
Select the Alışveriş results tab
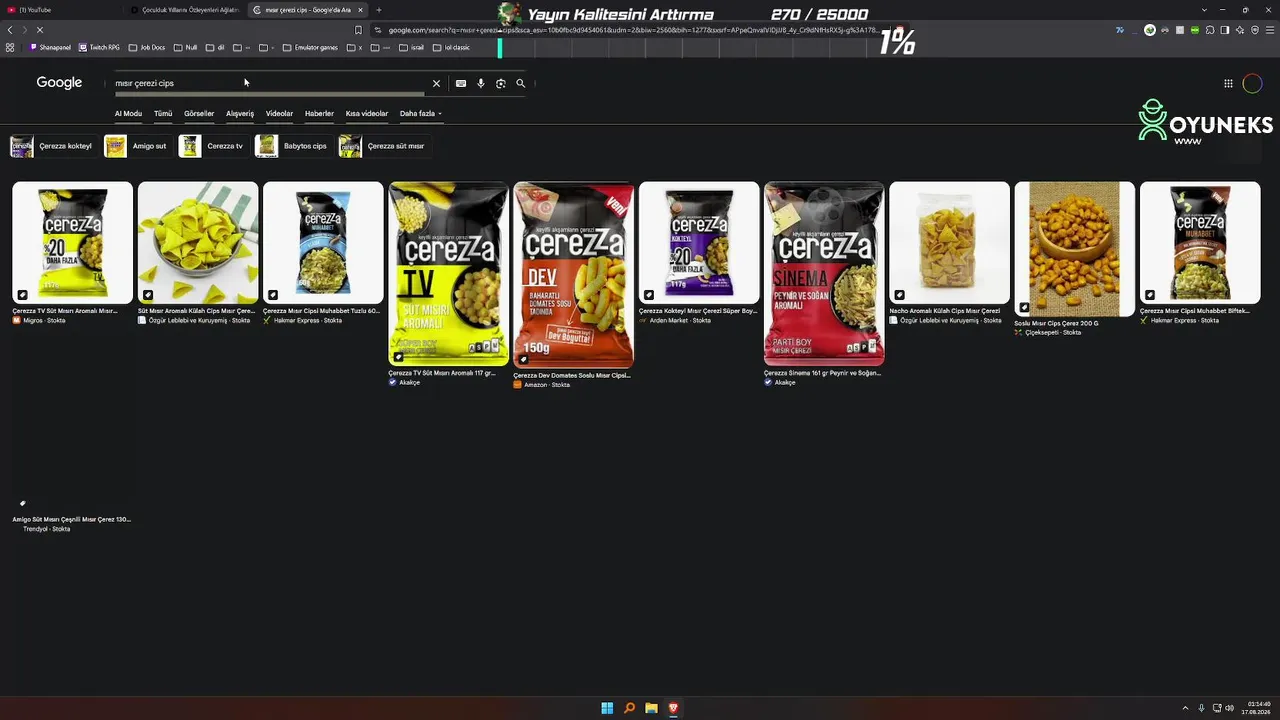(x=240, y=114)
